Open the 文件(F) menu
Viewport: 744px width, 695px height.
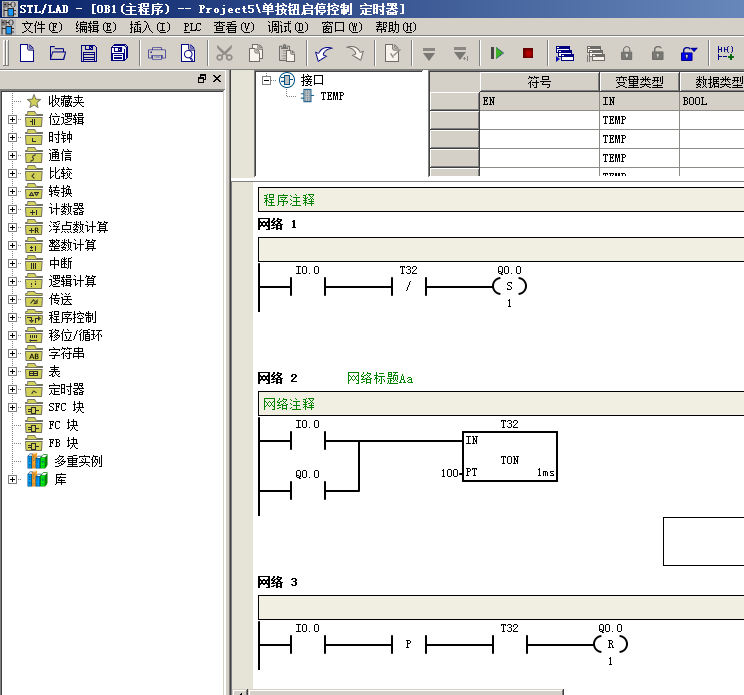tap(42, 27)
